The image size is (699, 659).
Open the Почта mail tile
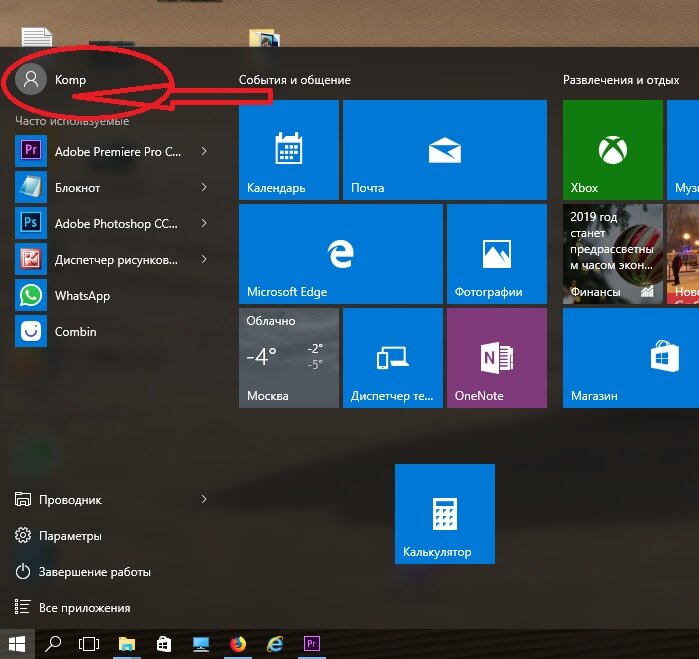point(445,150)
